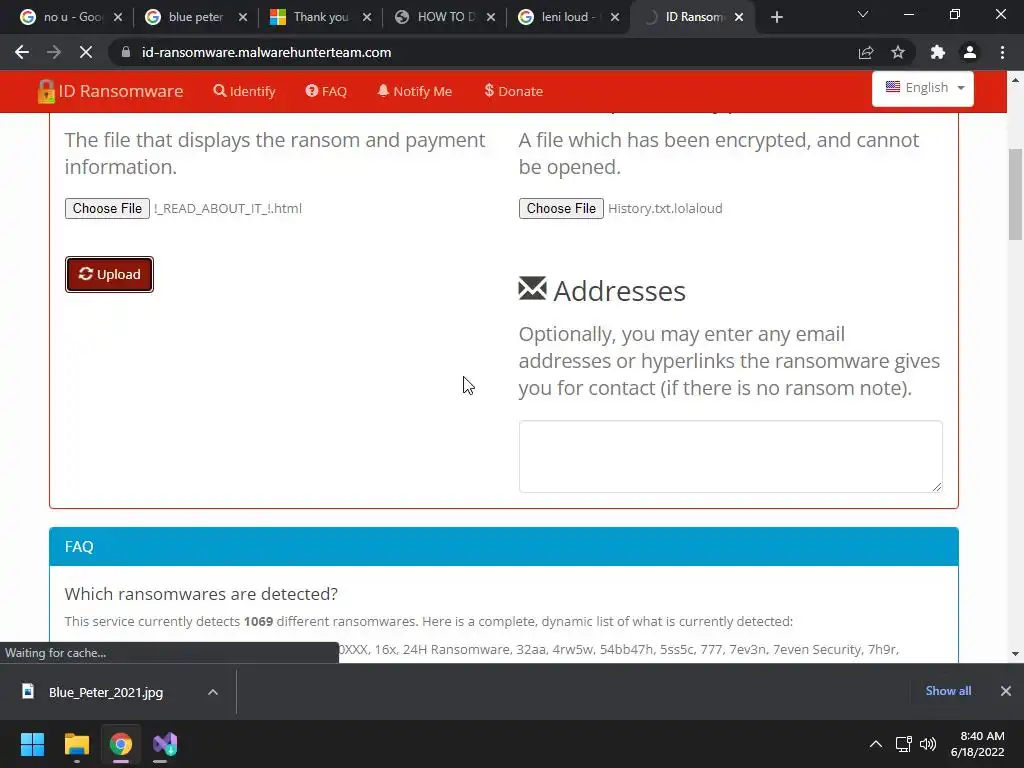Expand the Blue_Peter_2021.jpg download options chevron

(x=213, y=692)
